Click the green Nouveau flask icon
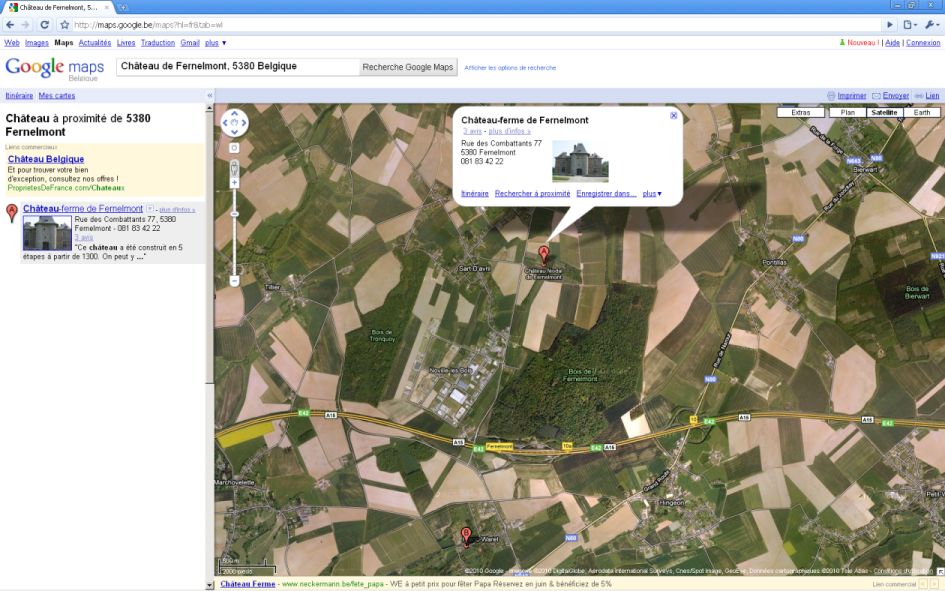Viewport: 945px width, 591px height. click(842, 43)
